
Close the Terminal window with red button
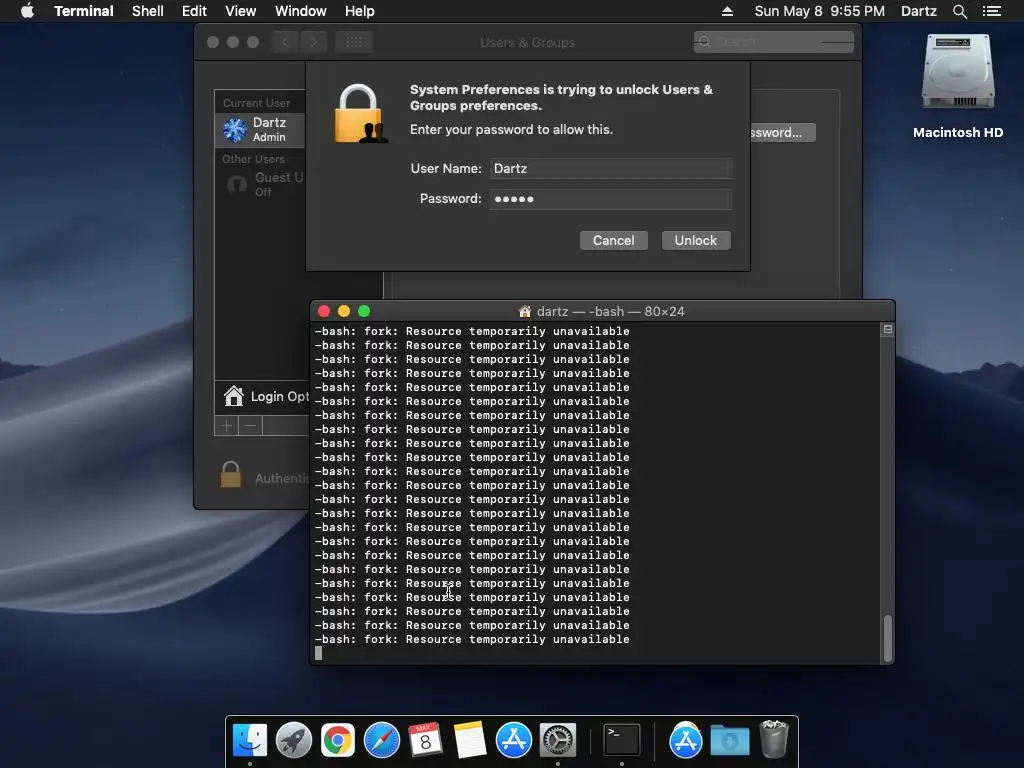324,312
